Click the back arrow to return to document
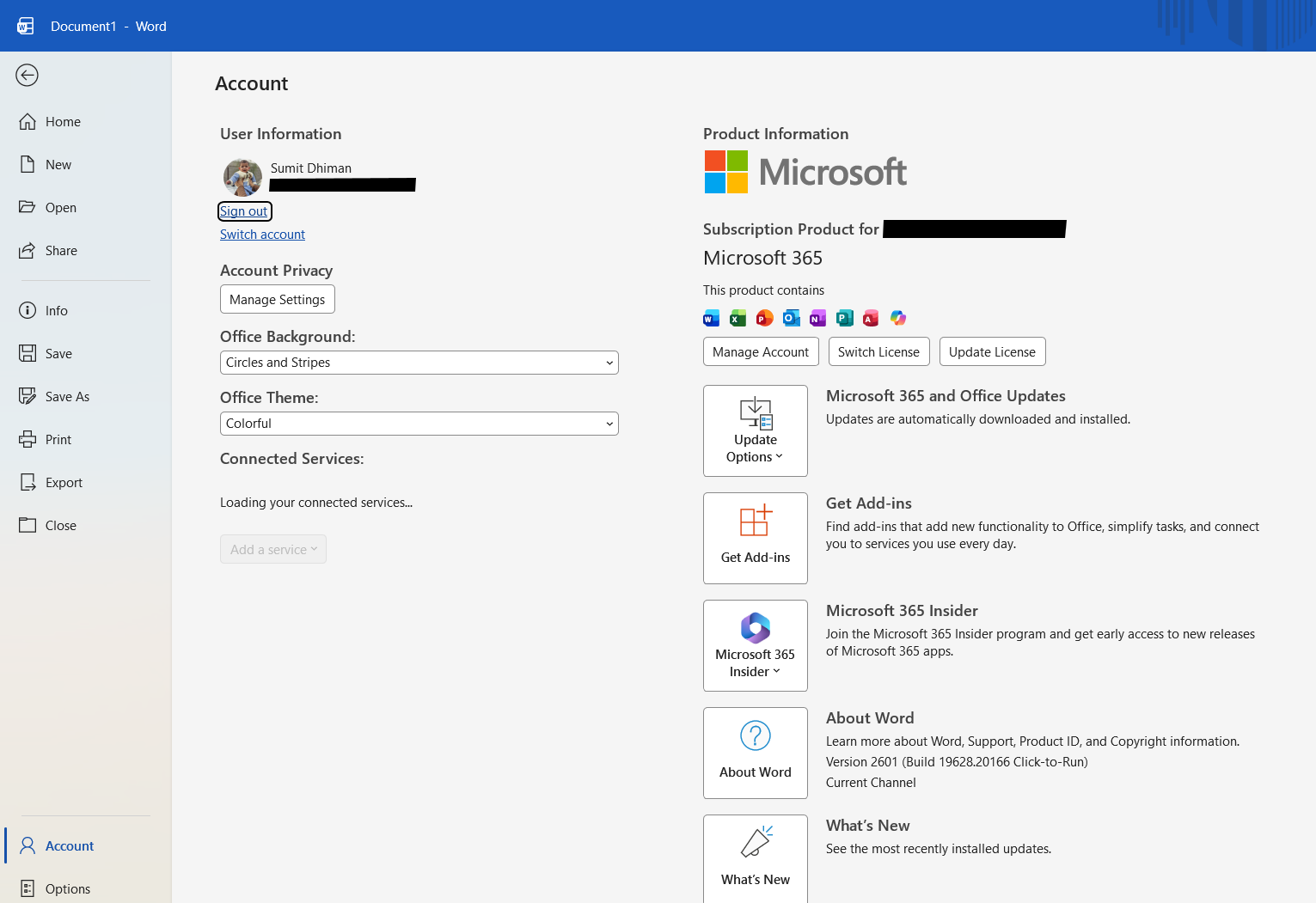Image resolution: width=1316 pixels, height=903 pixels. pyautogui.click(x=27, y=76)
